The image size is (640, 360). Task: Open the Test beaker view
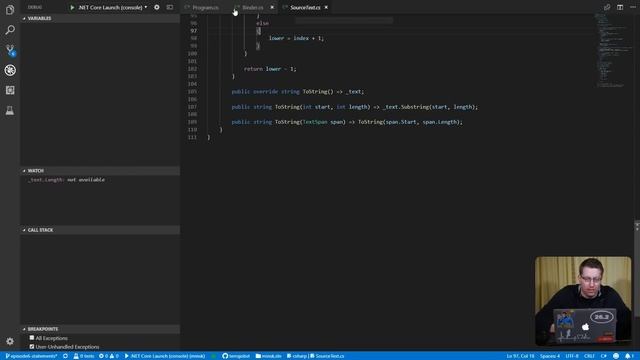pyautogui.click(x=10, y=110)
